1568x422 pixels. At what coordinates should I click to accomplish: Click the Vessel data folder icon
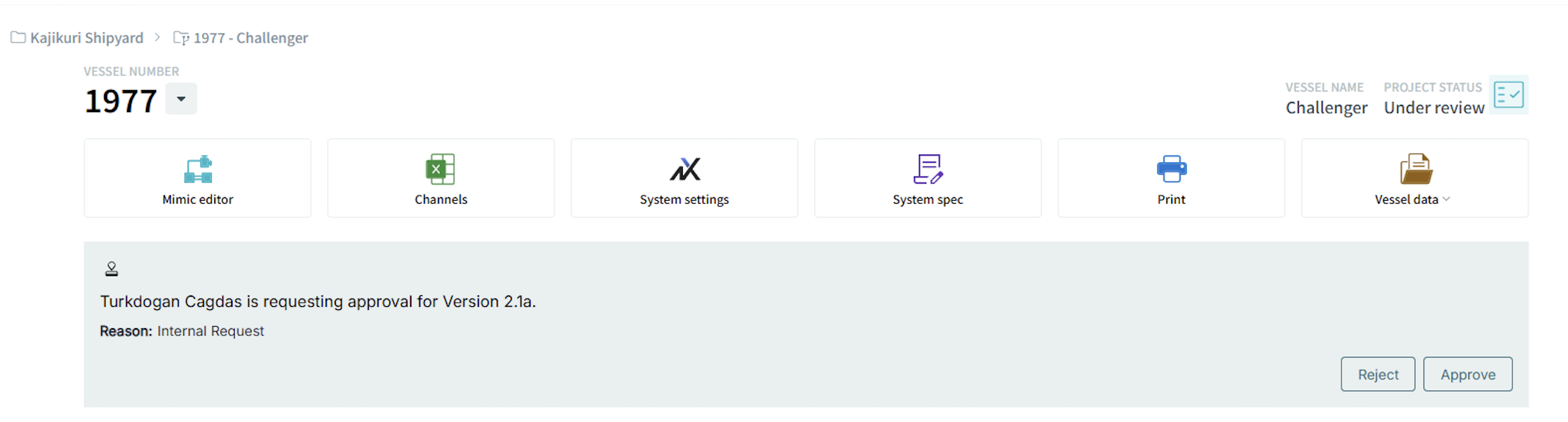pyautogui.click(x=1416, y=169)
